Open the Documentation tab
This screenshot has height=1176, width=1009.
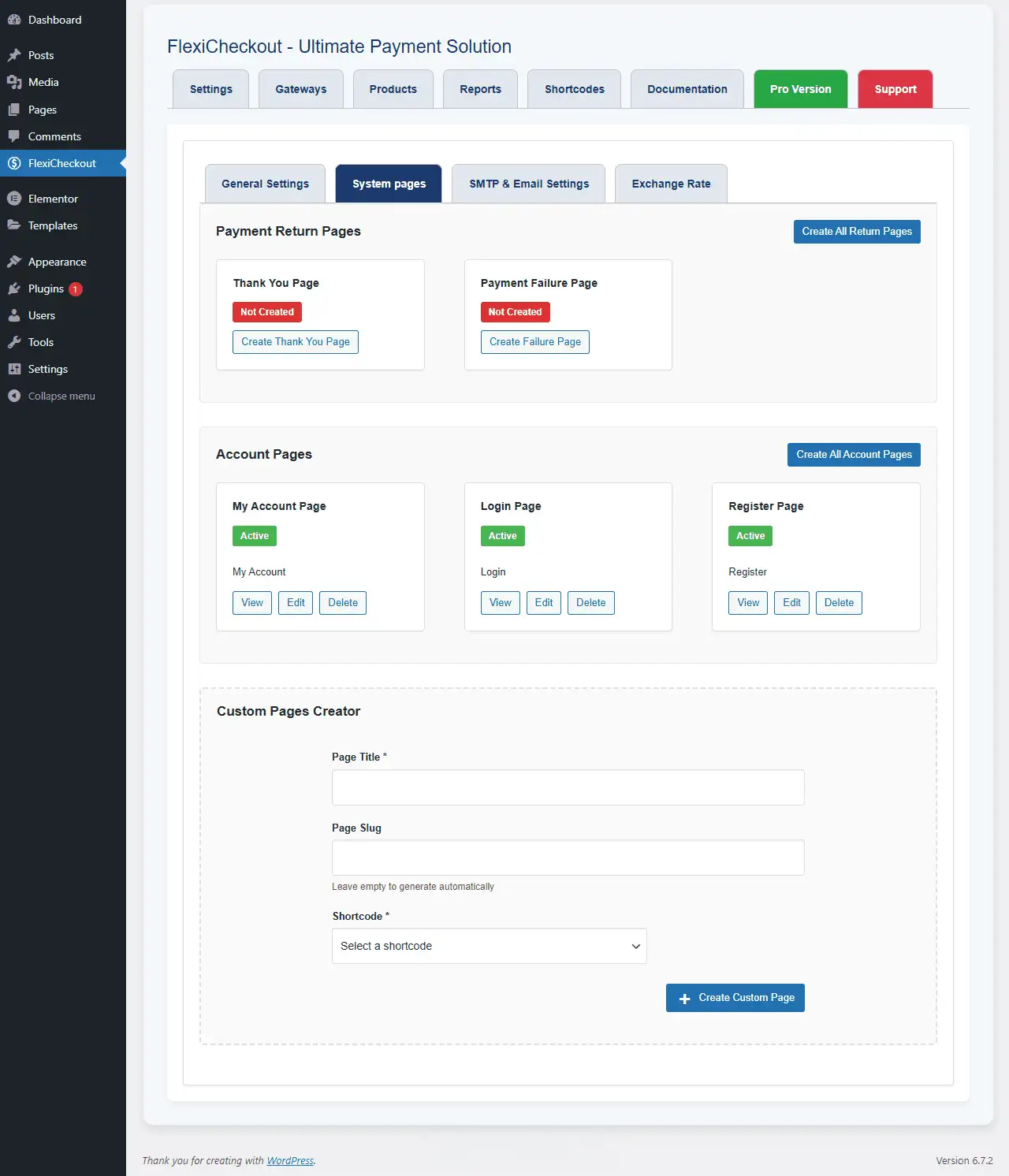(x=687, y=89)
